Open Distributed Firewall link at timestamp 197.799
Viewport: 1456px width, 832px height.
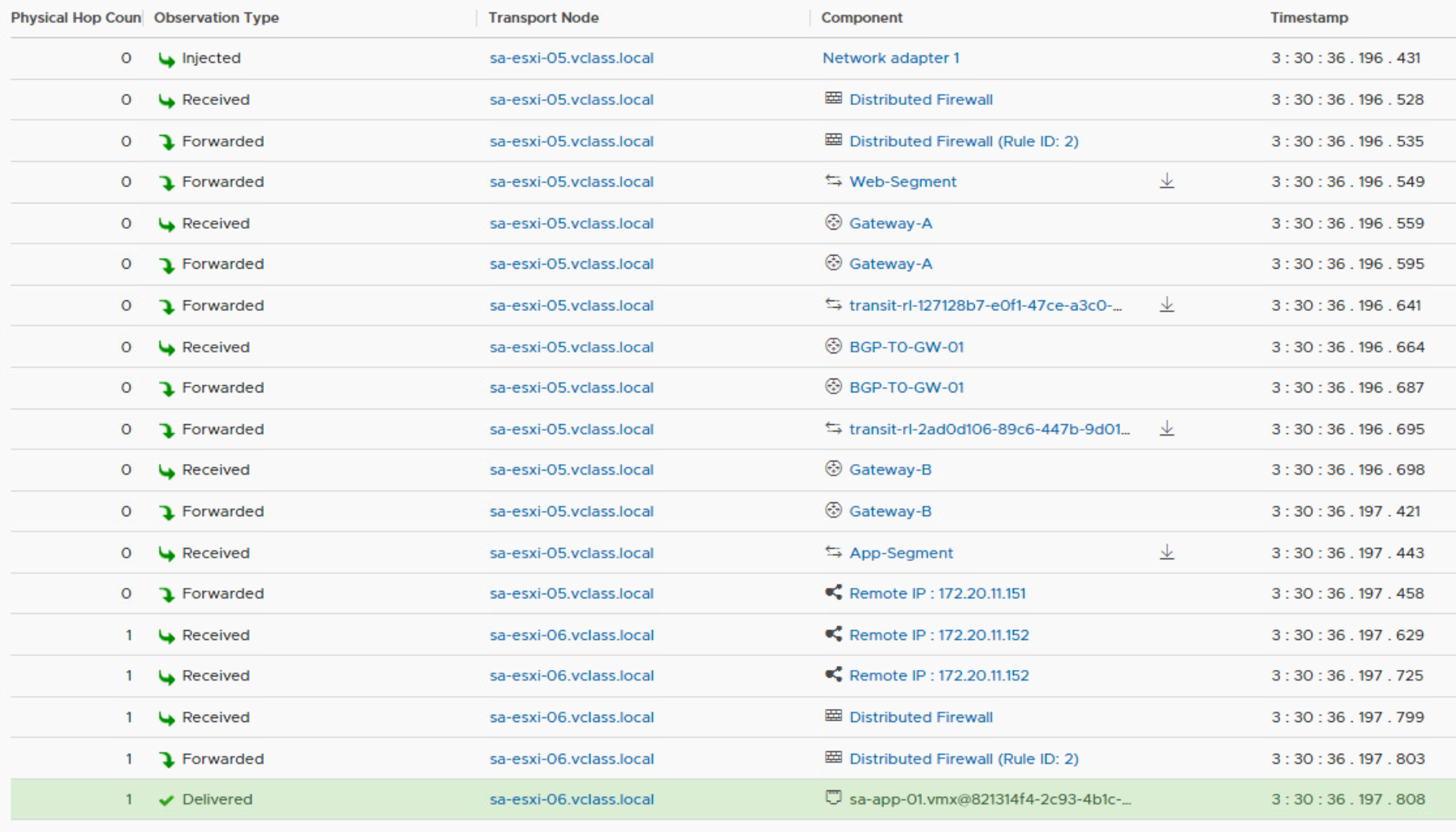[x=921, y=717]
